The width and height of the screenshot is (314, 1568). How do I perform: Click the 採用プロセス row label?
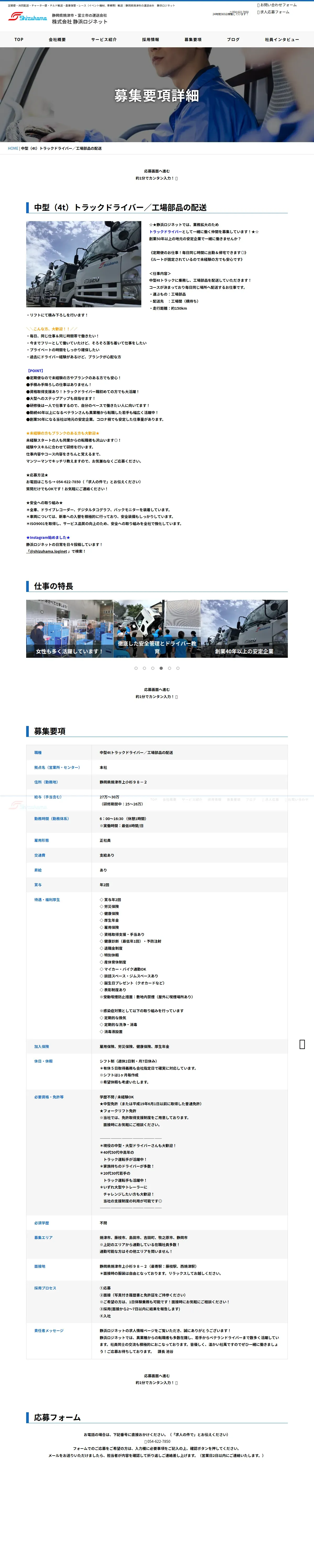pos(45,1288)
